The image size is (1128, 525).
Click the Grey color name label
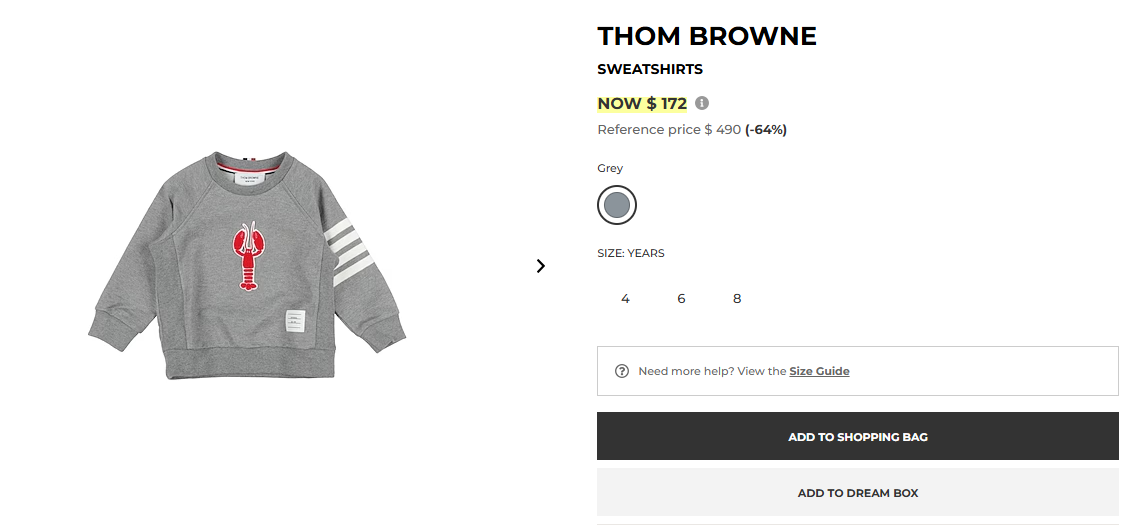610,168
